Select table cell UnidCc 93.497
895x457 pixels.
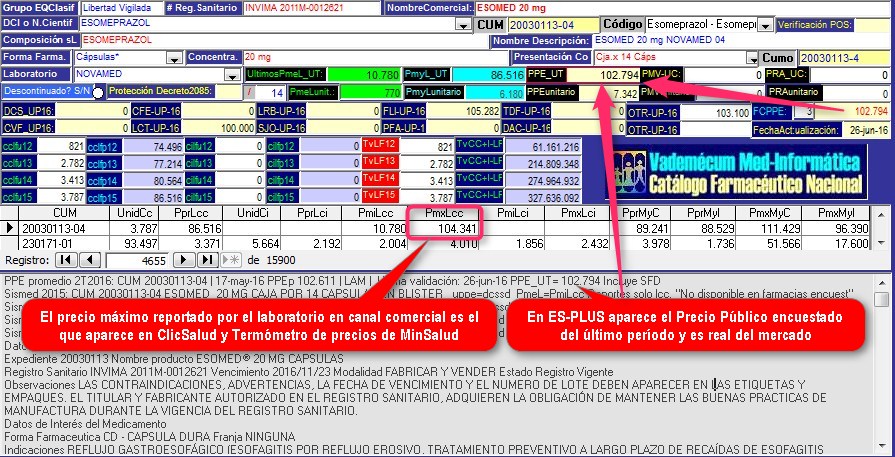[133, 244]
